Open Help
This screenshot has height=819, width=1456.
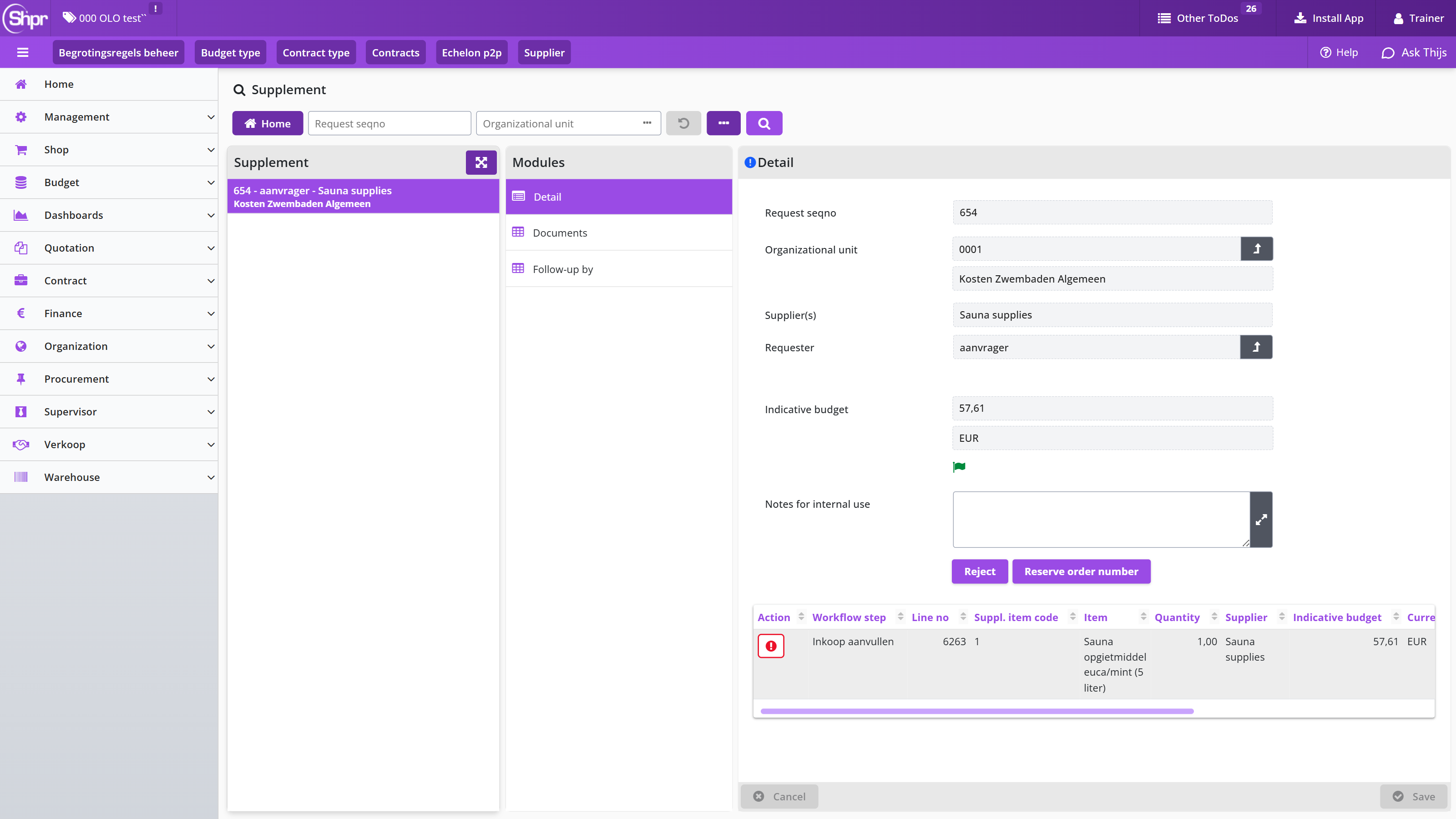point(1339,53)
